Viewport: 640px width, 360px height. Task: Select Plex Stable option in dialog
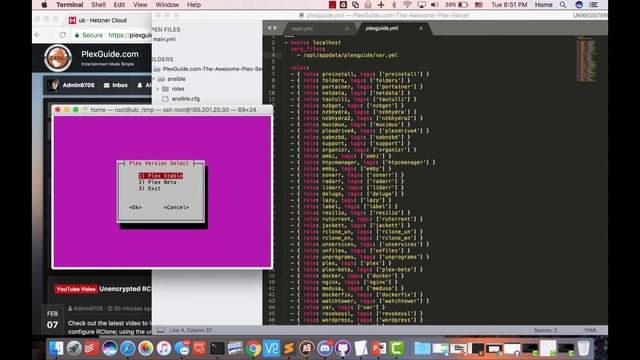point(160,176)
